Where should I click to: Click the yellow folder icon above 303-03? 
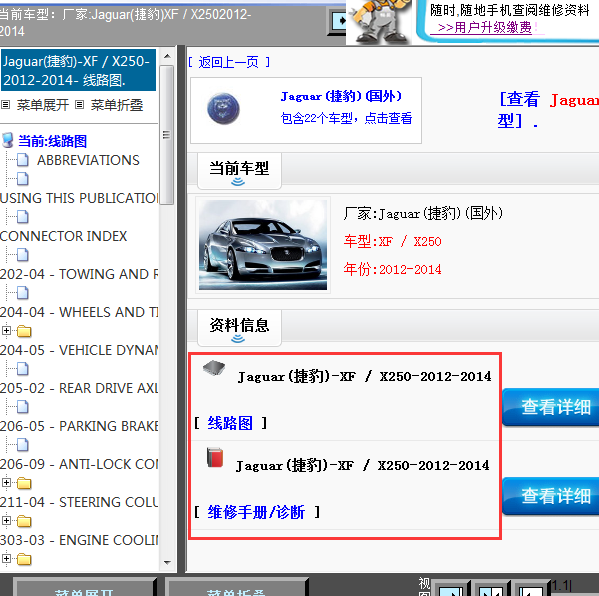pos(24,521)
